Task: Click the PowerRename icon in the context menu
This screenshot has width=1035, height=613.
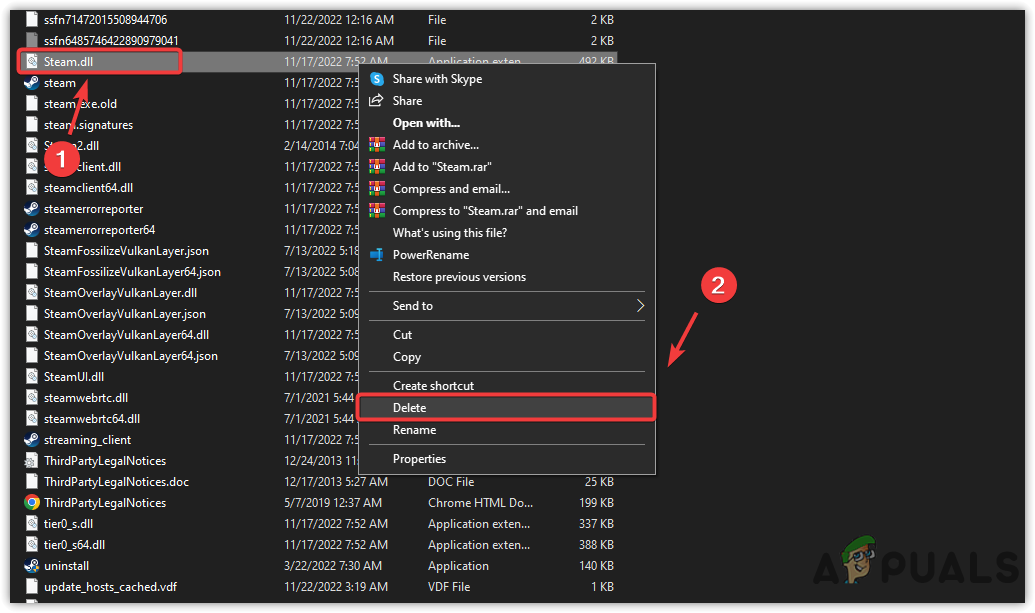Action: point(378,254)
